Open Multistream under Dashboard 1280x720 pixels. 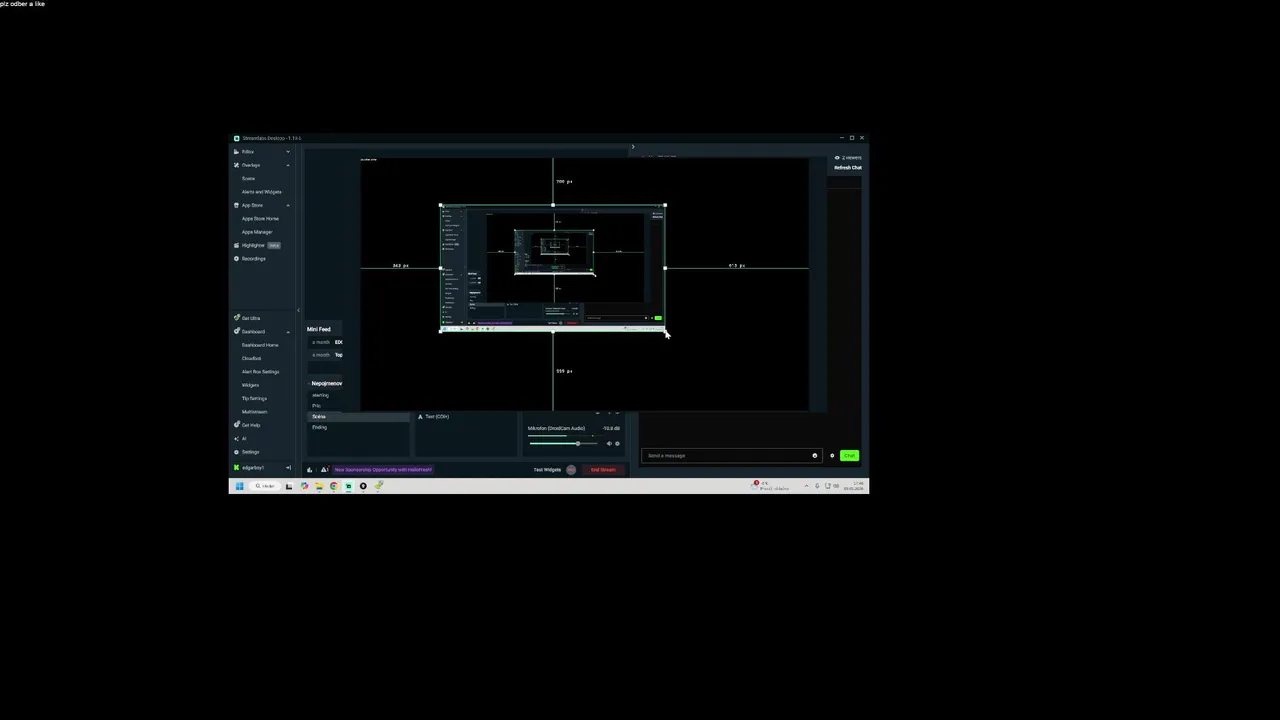(254, 412)
